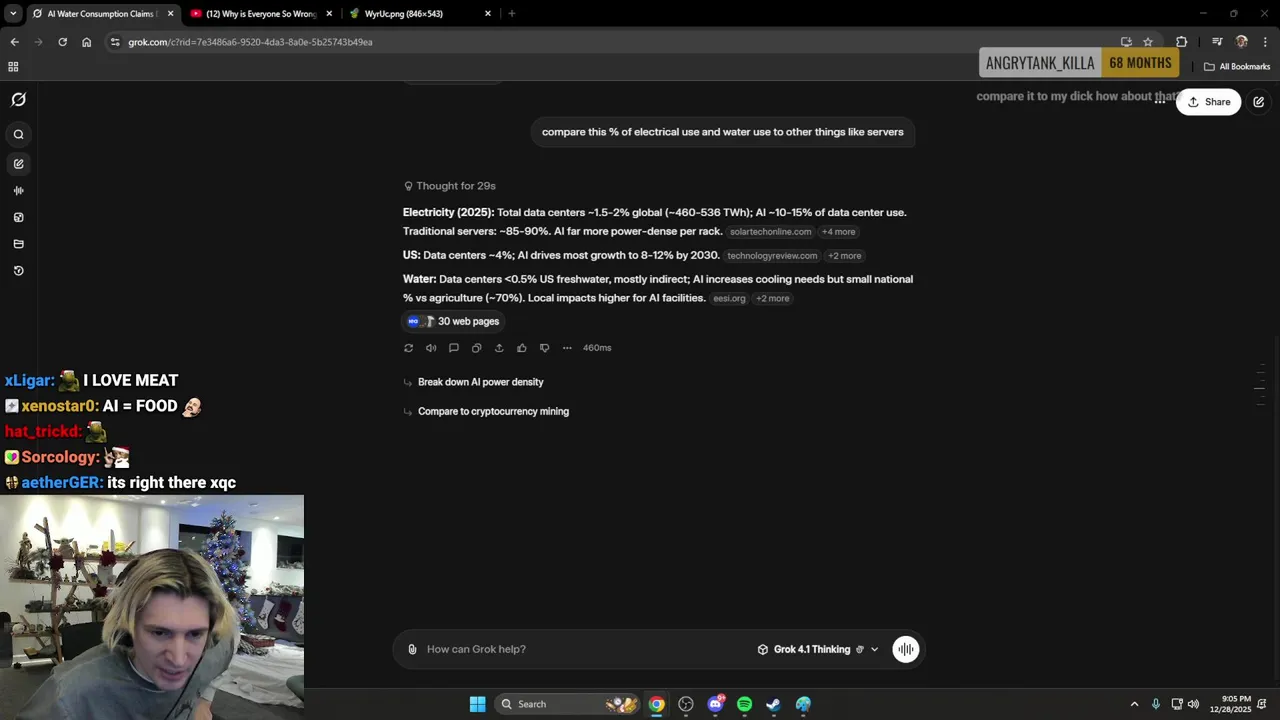Expand the Grok 4.1 Thinking model selector
1280x720 pixels.
tap(818, 649)
